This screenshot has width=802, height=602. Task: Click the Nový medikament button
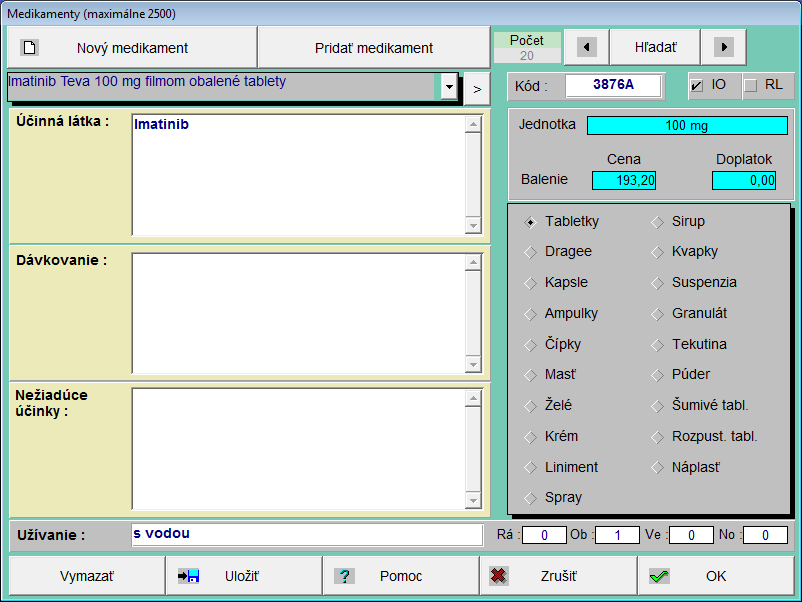click(132, 48)
